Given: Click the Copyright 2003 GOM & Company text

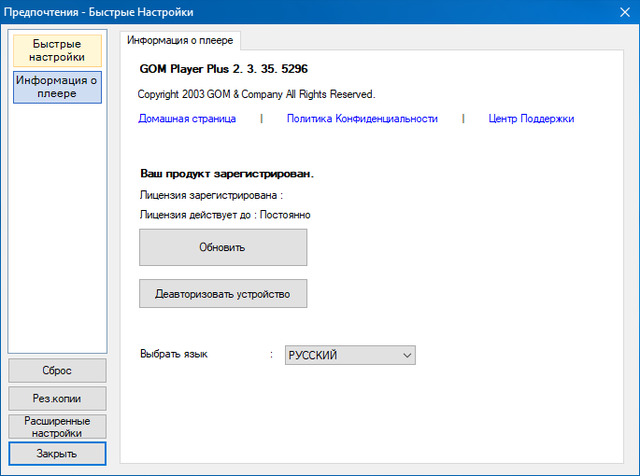Looking at the screenshot, I should tap(256, 94).
